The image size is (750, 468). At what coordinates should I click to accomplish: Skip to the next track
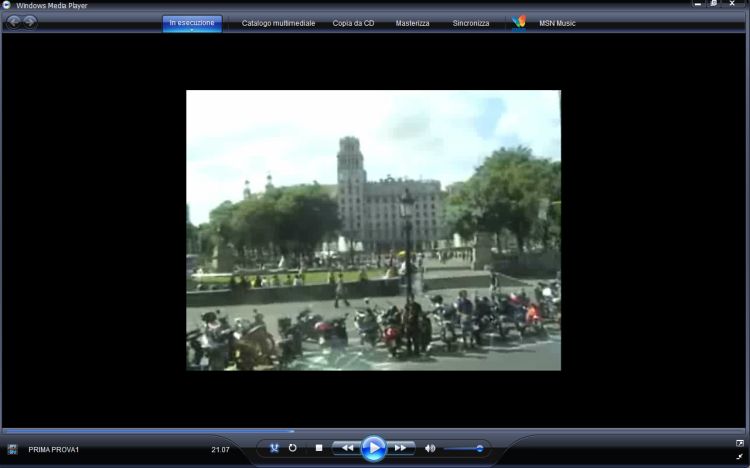click(400, 448)
